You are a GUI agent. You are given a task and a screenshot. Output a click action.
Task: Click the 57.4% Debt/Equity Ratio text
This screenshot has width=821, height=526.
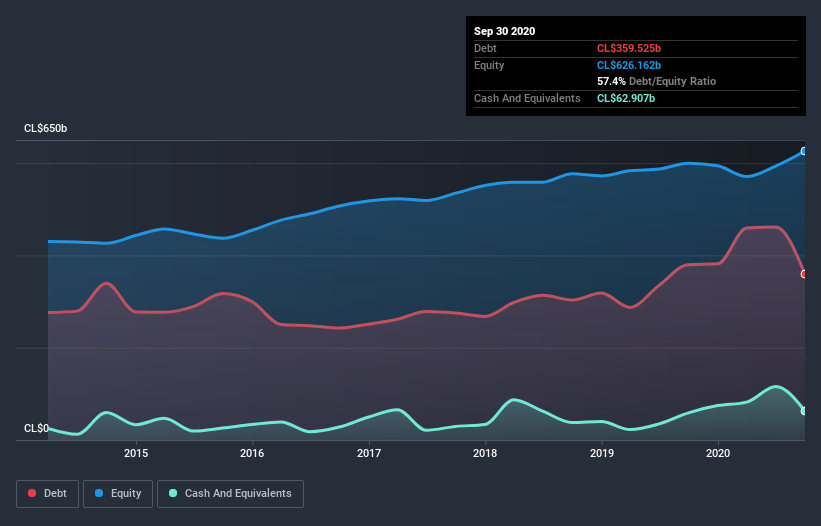point(657,81)
